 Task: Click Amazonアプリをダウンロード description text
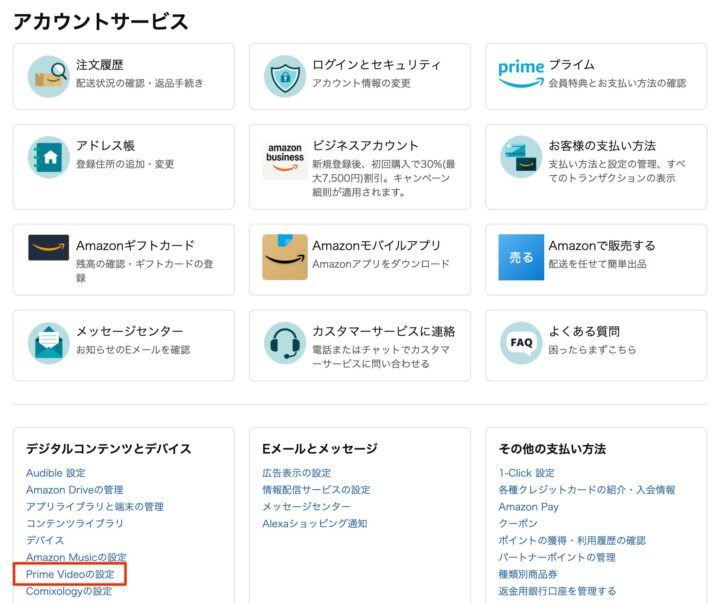tap(381, 264)
